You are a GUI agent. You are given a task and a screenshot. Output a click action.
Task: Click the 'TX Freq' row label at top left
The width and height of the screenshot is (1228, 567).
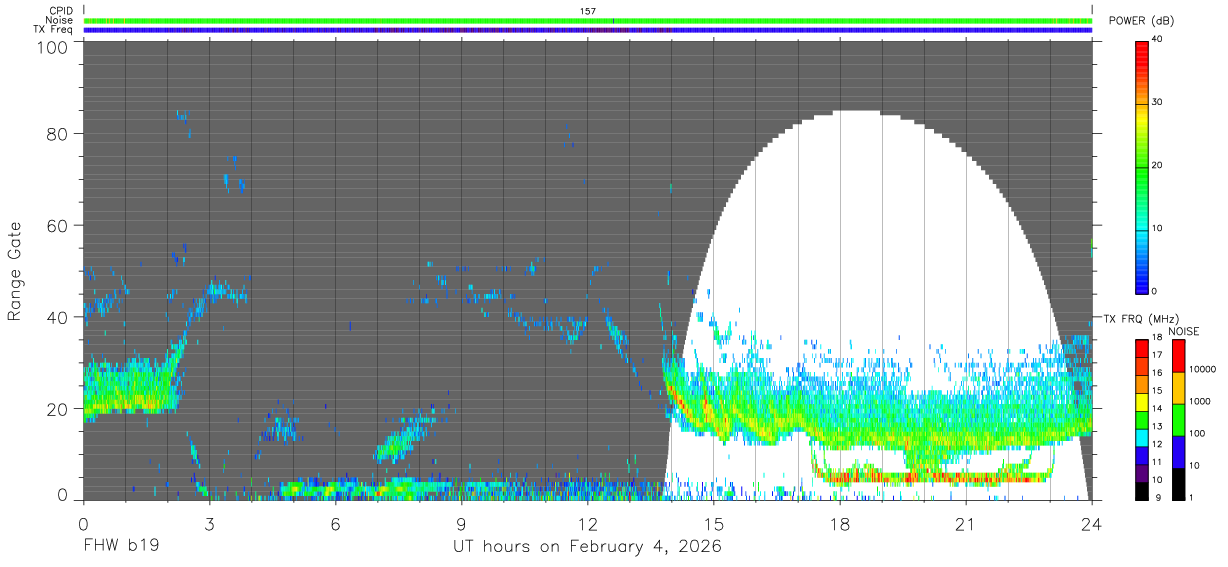[x=53, y=31]
